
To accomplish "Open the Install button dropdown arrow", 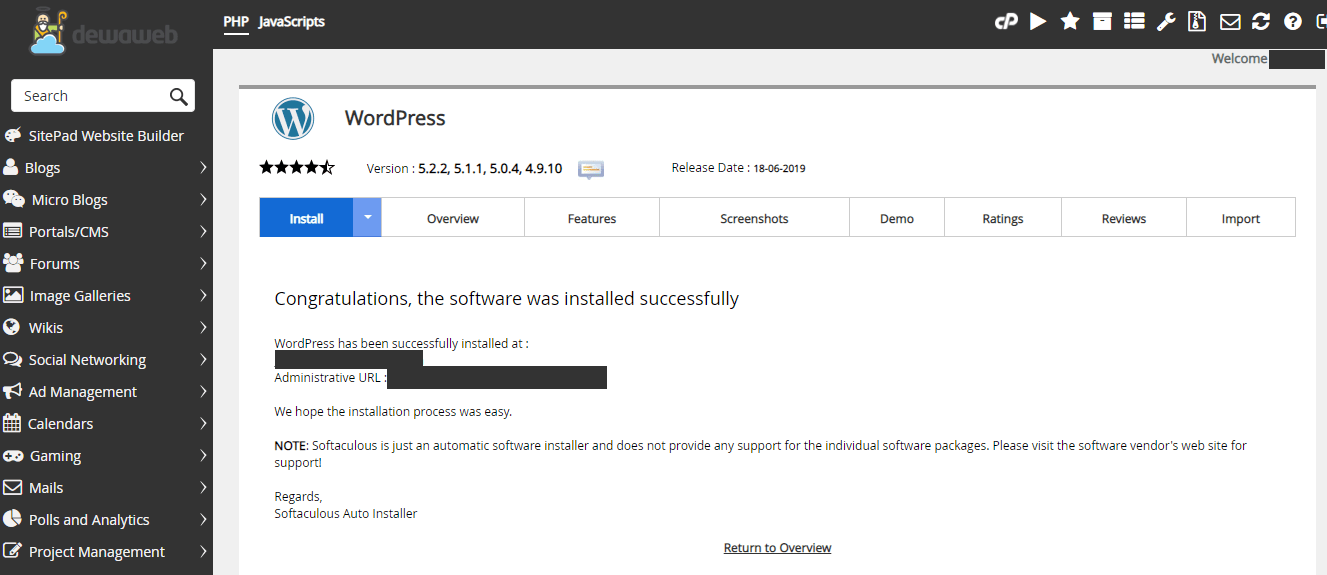I will coord(367,217).
